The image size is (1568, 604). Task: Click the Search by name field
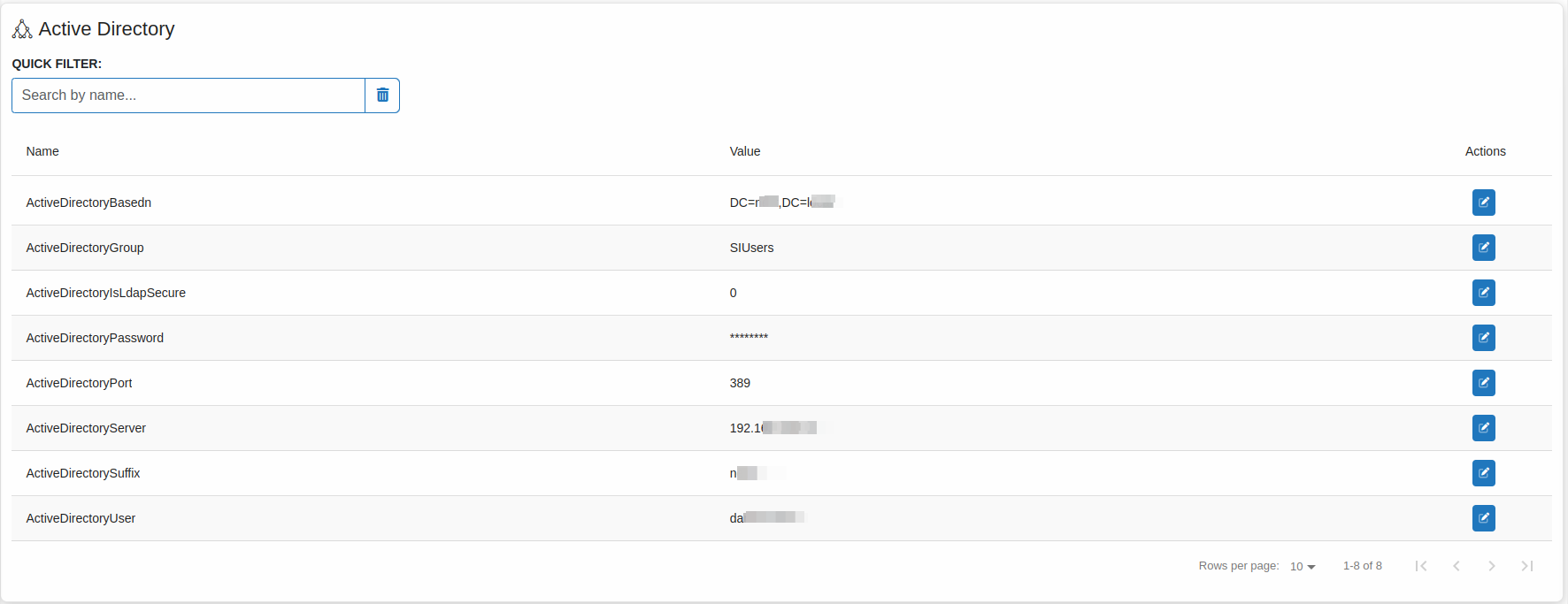pyautogui.click(x=188, y=96)
